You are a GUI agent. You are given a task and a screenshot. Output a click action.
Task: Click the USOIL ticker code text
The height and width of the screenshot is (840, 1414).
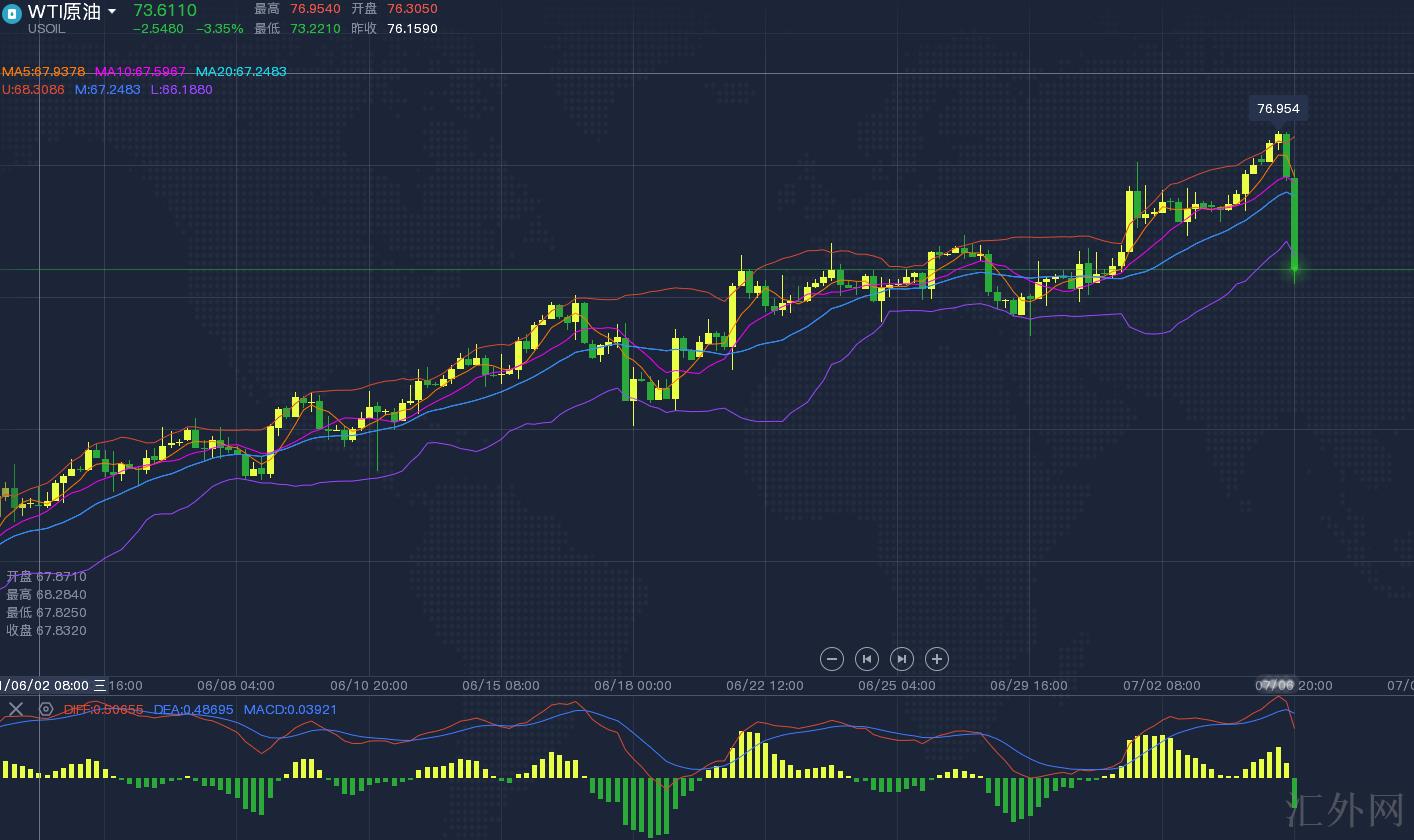[x=46, y=29]
